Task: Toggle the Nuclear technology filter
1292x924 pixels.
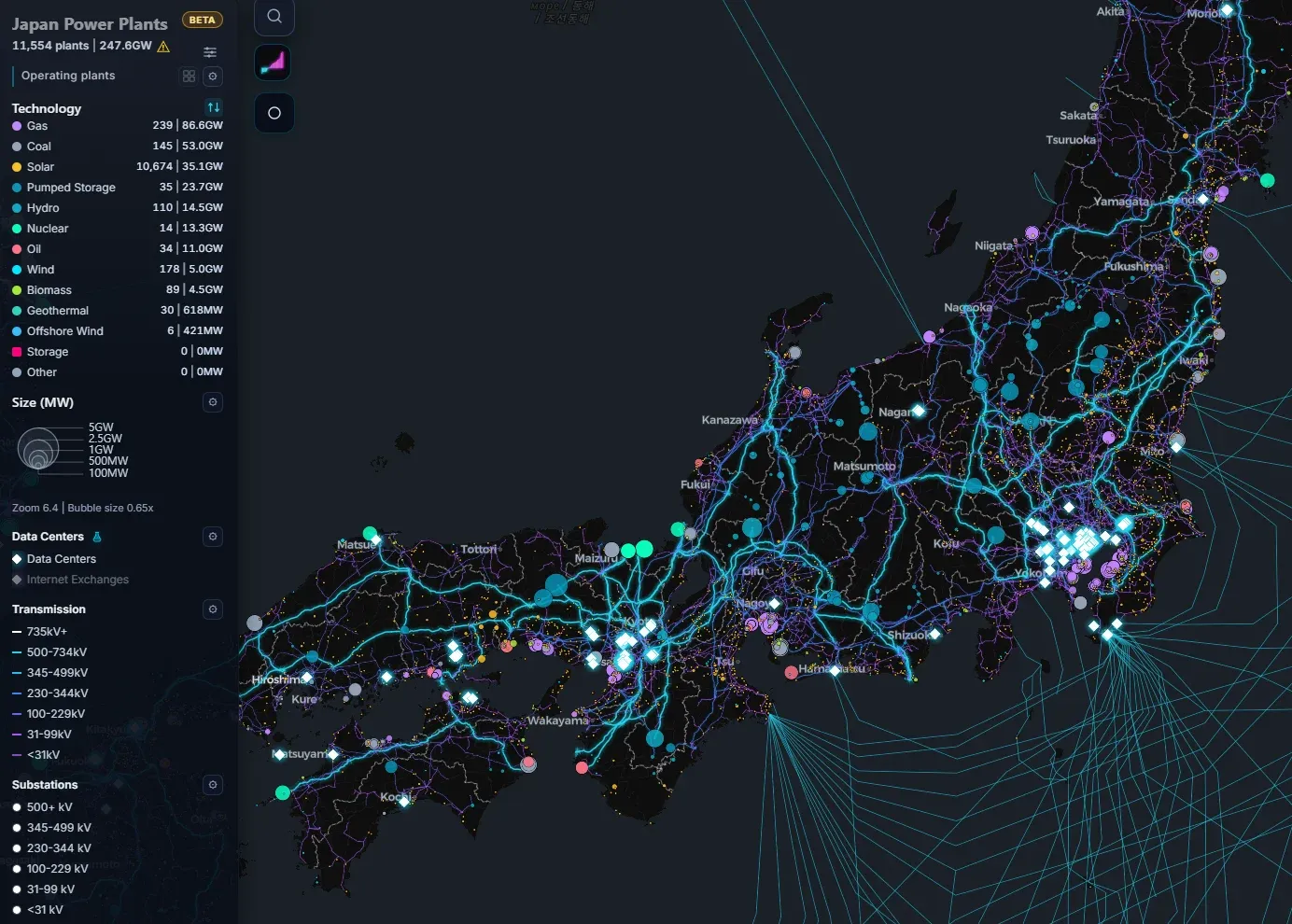Action: click(x=47, y=229)
